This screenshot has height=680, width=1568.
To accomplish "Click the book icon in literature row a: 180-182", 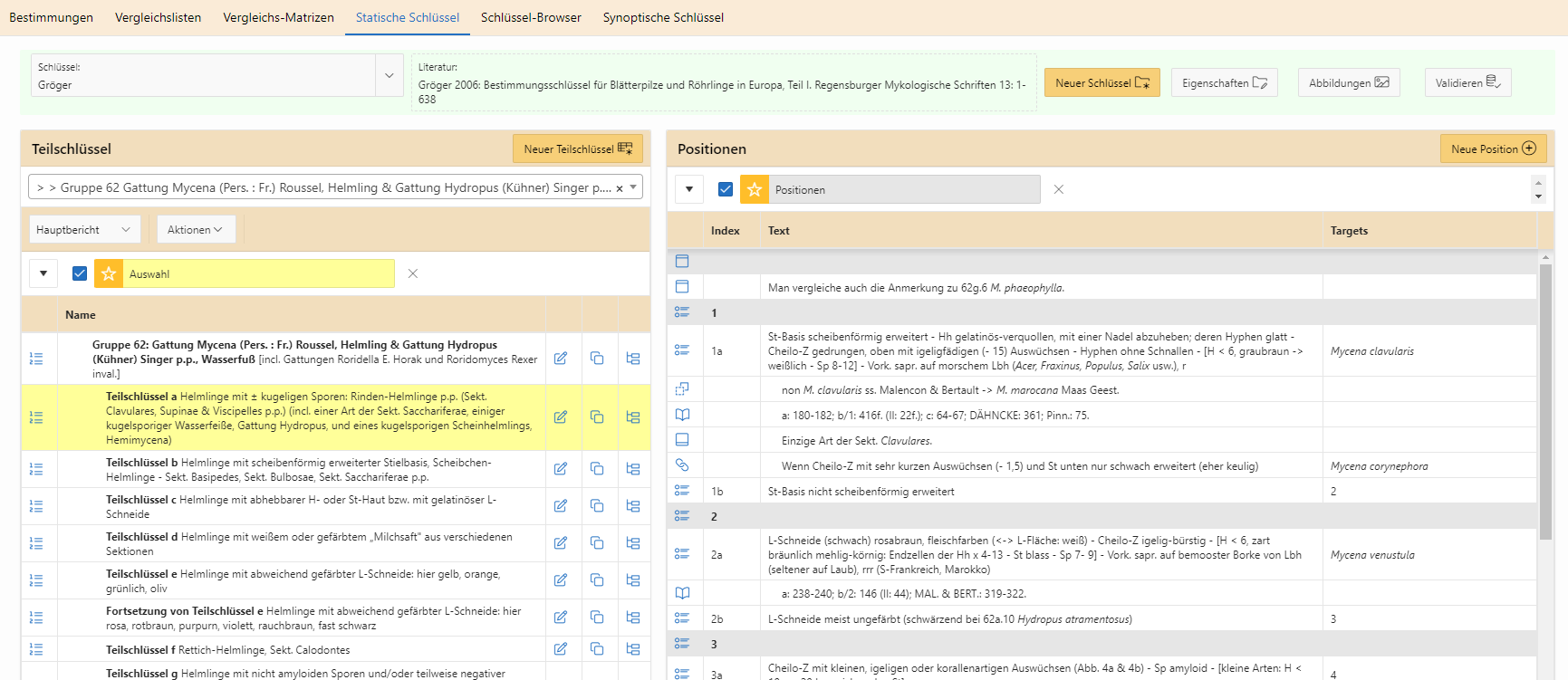I will (x=682, y=415).
